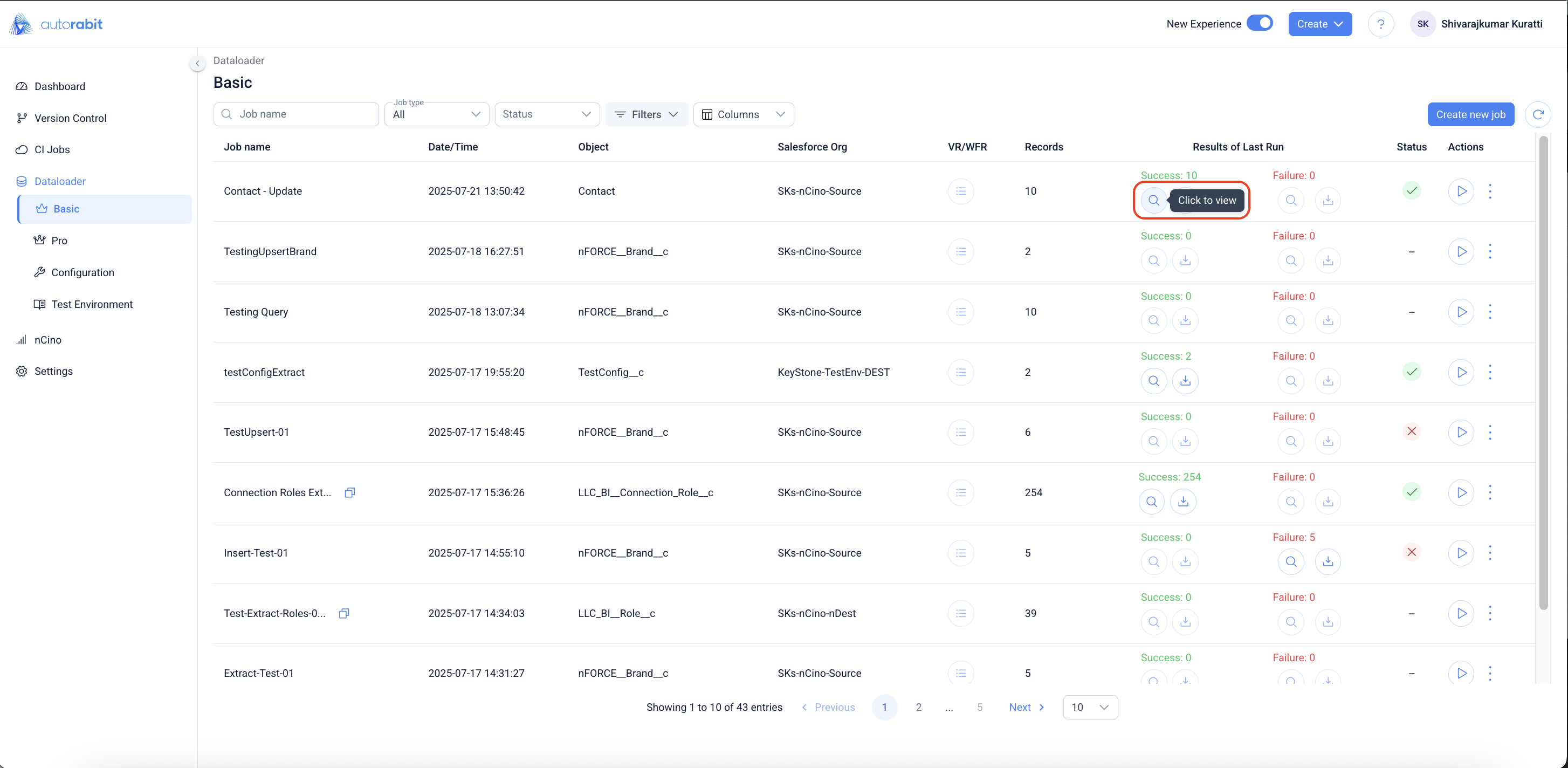Screen dimensions: 1568x768
Task: View success results for testConfigExtract
Action: tap(1153, 381)
